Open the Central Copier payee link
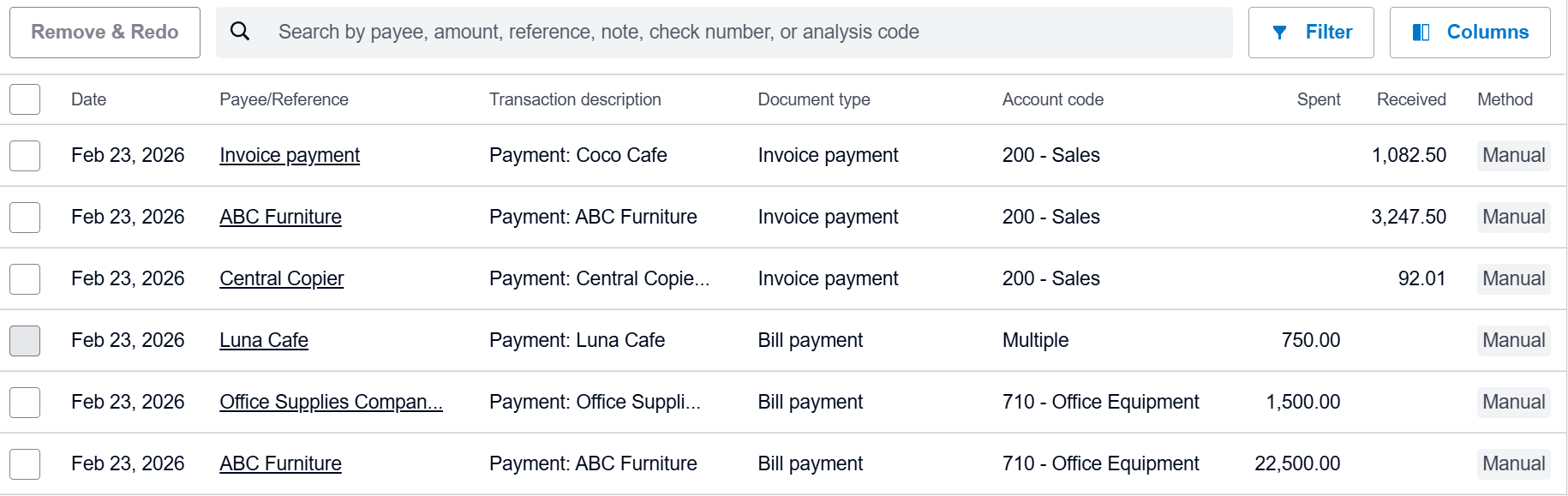Viewport: 1568px width, 496px height. pos(281,278)
